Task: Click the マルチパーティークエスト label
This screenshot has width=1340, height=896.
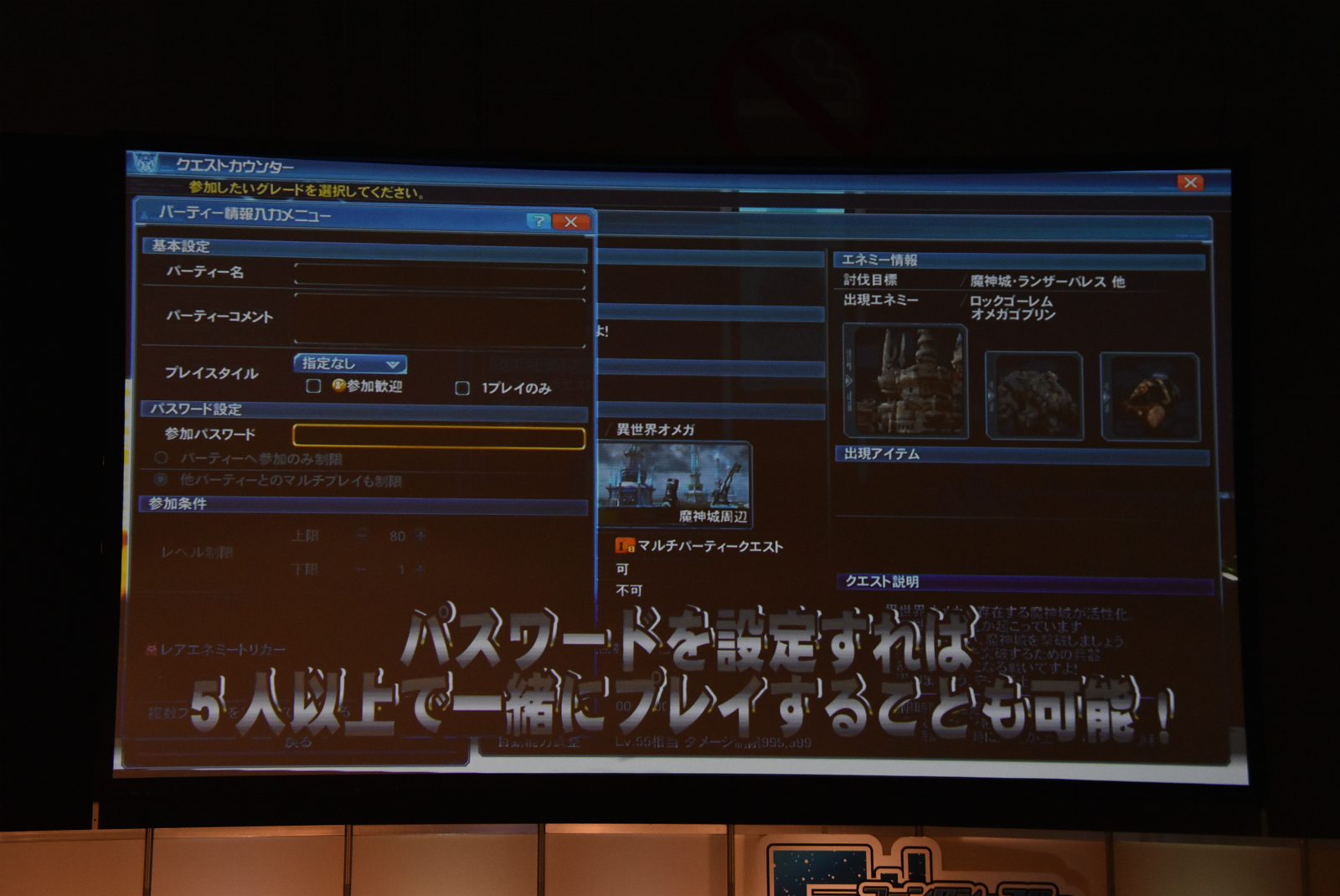Action: 710,546
